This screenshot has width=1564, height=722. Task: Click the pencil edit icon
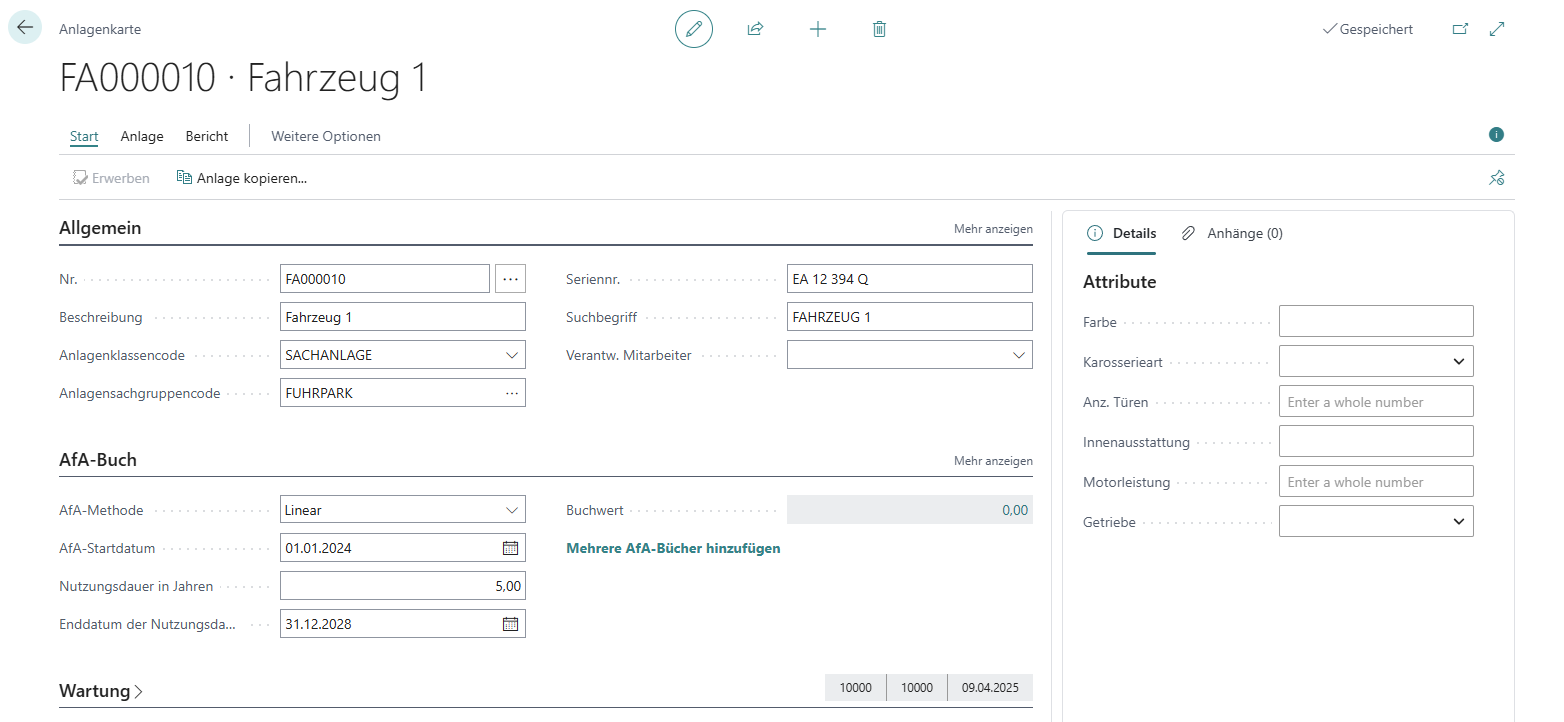pyautogui.click(x=694, y=29)
